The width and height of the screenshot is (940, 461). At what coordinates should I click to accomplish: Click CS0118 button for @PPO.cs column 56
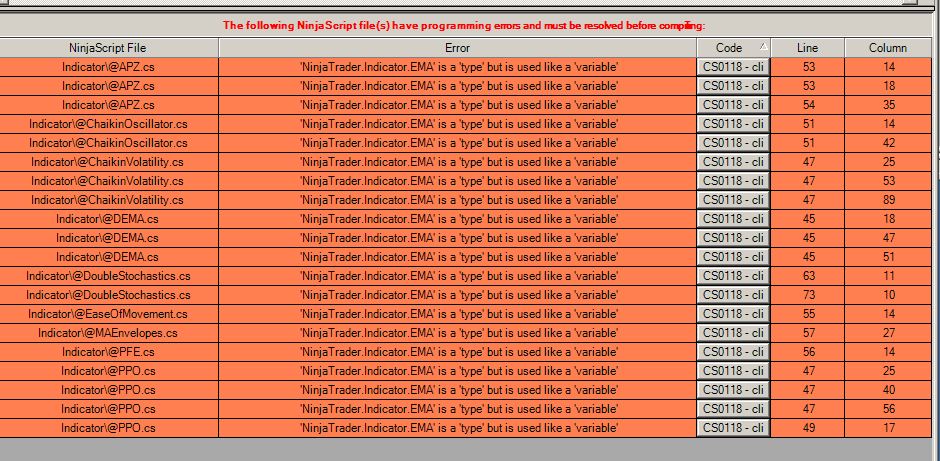[x=733, y=409]
